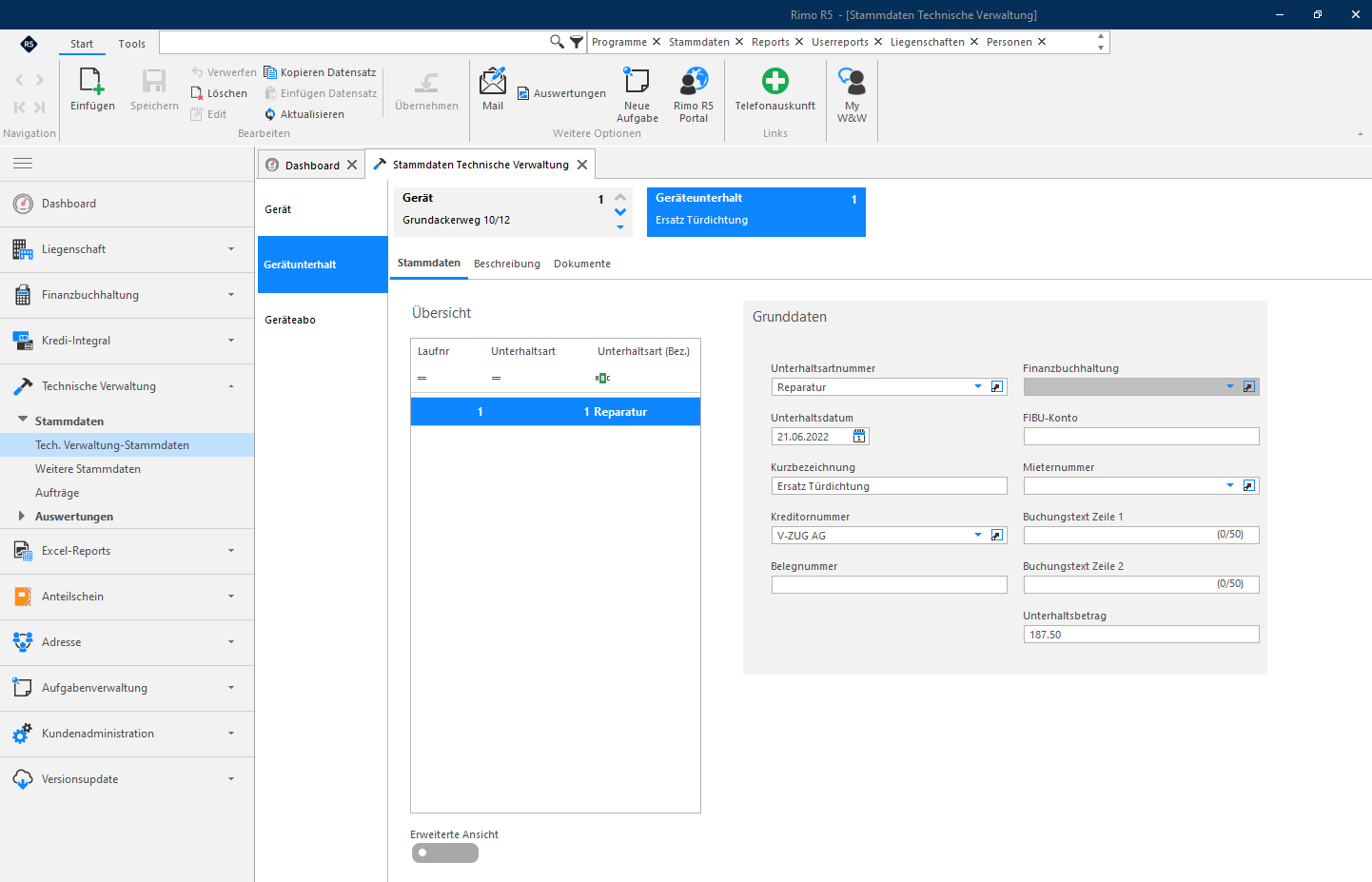Open the Mieternummer dropdown arrow
Screen dimensions: 1372x882
[x=1230, y=486]
